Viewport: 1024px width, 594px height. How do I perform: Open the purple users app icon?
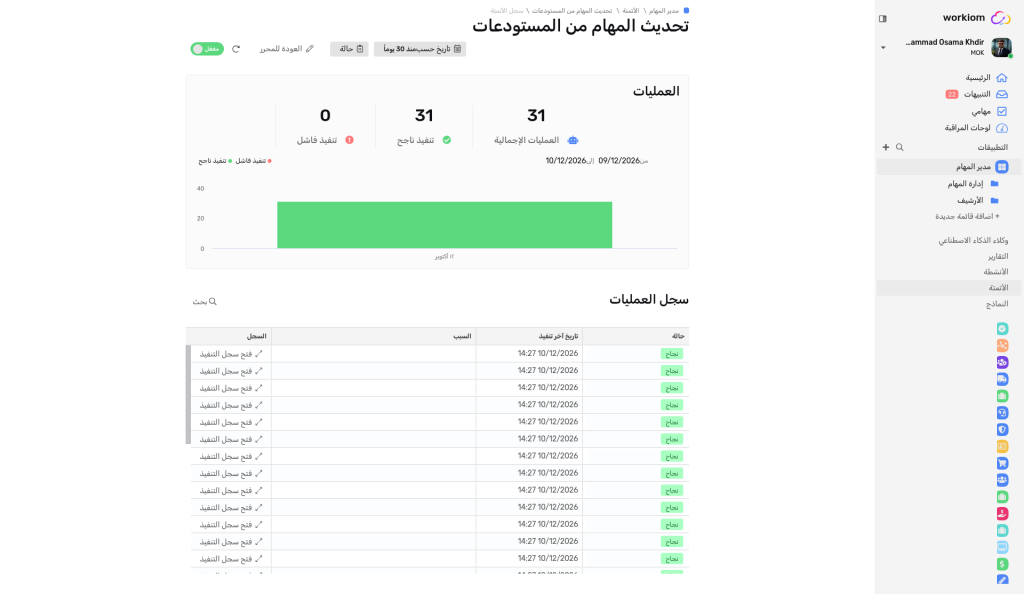pos(1002,362)
